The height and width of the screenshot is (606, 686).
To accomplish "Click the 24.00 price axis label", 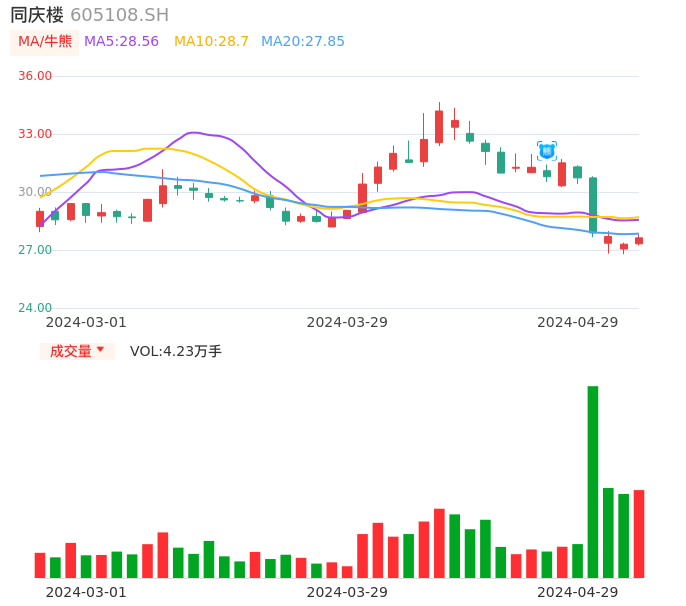I will click(x=35, y=308).
